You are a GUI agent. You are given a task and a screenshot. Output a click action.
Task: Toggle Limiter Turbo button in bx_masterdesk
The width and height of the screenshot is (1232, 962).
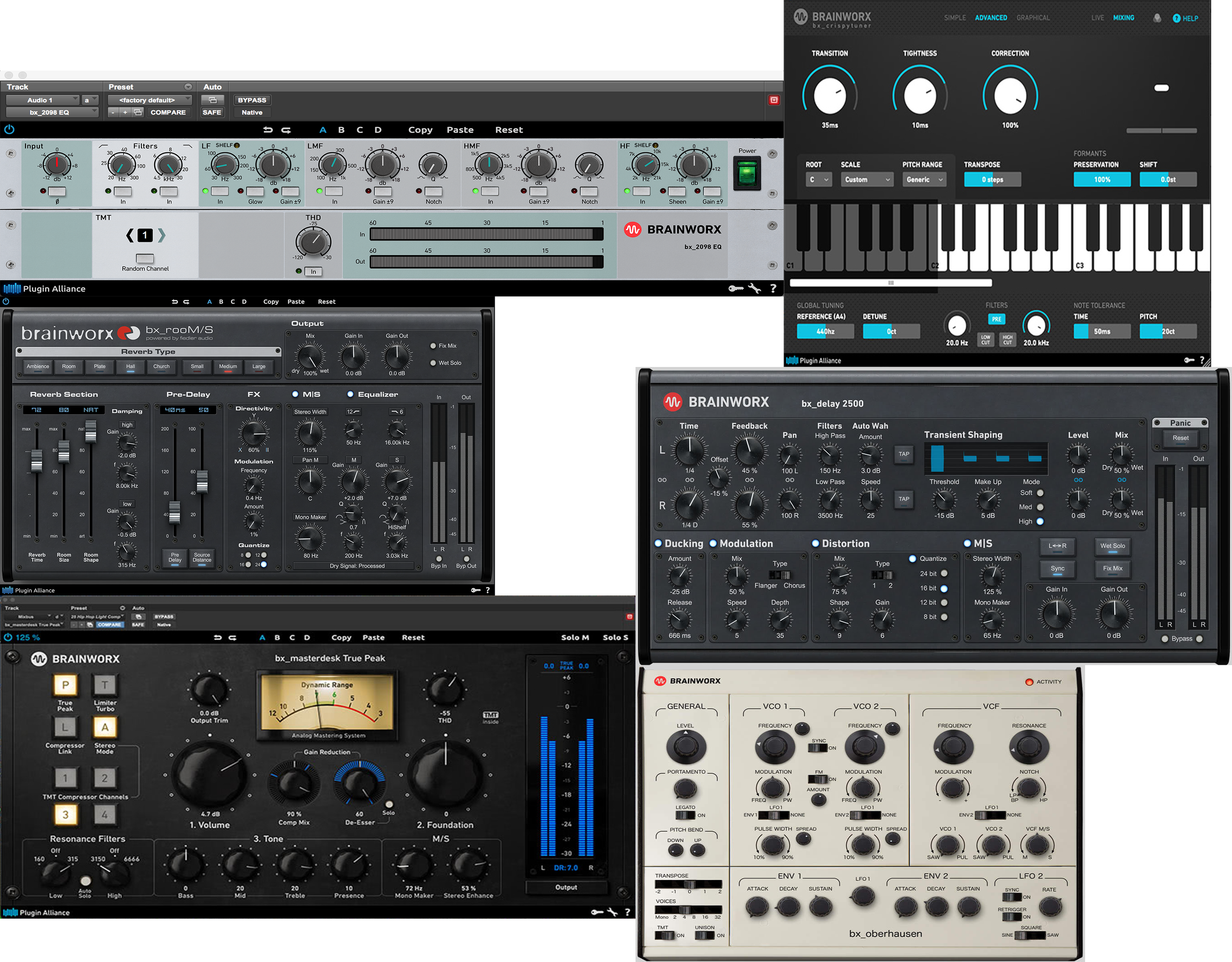tap(105, 685)
